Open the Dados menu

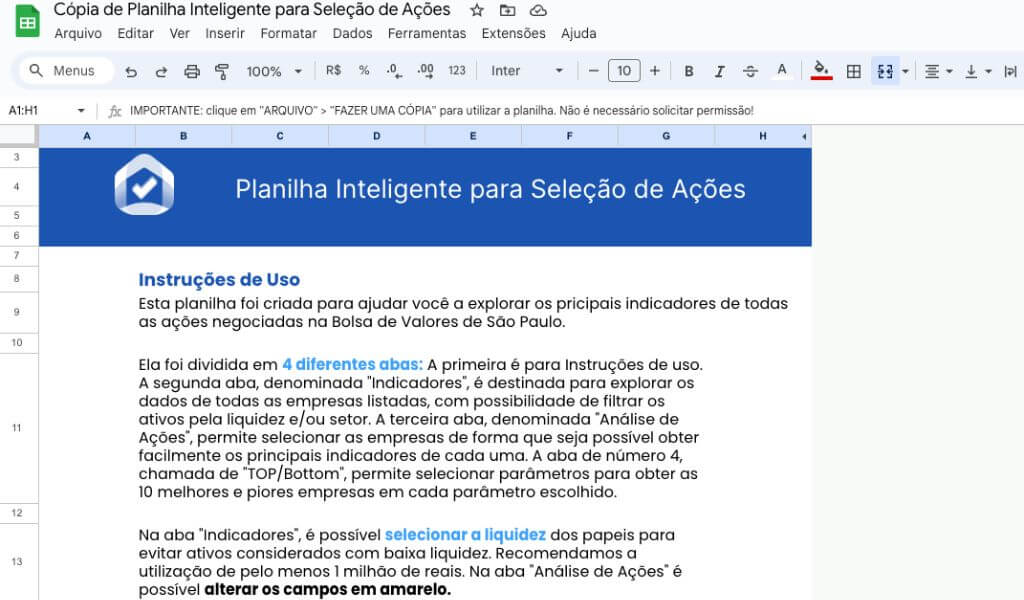pyautogui.click(x=352, y=33)
